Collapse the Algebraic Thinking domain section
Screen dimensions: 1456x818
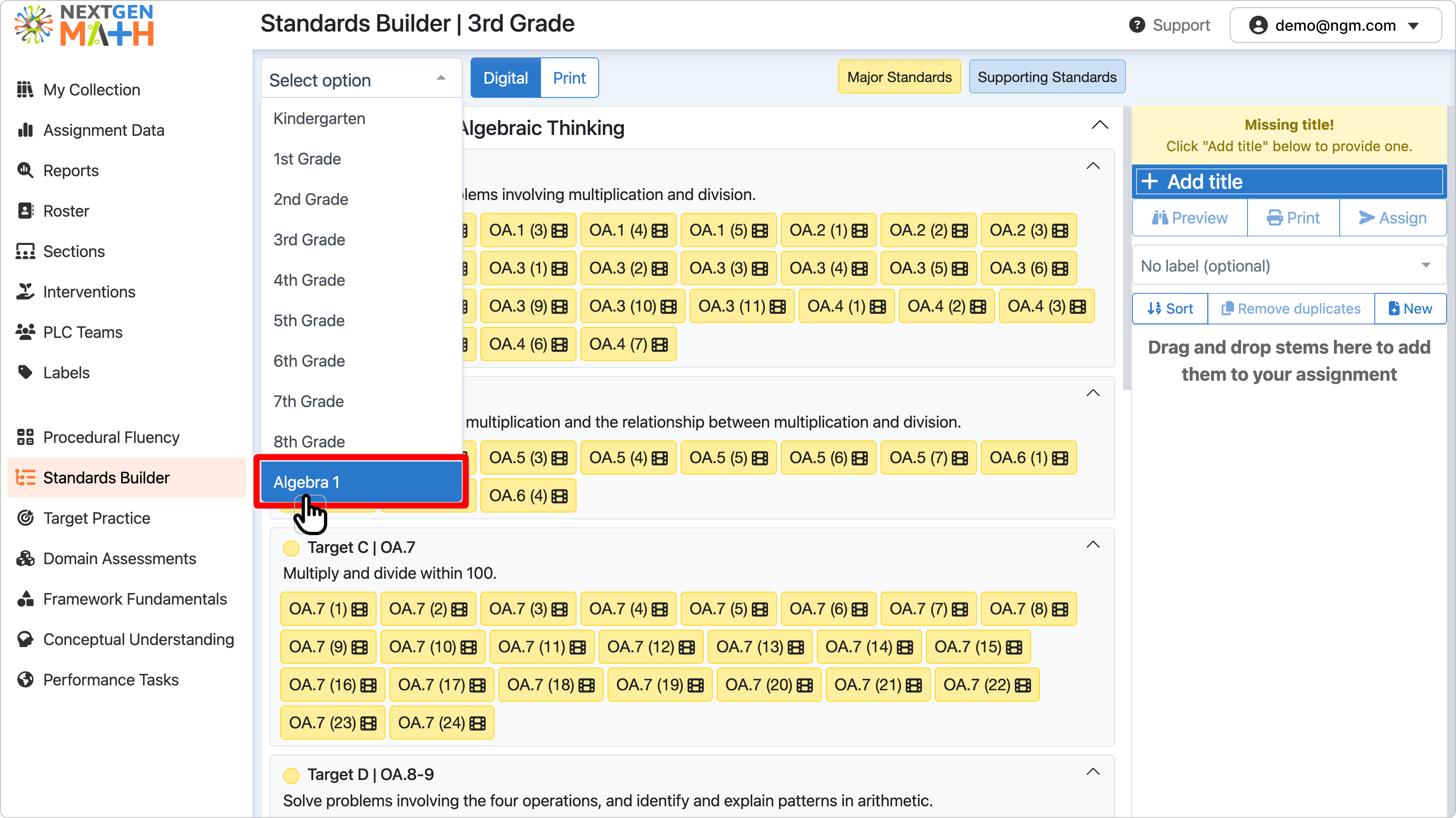coord(1099,125)
